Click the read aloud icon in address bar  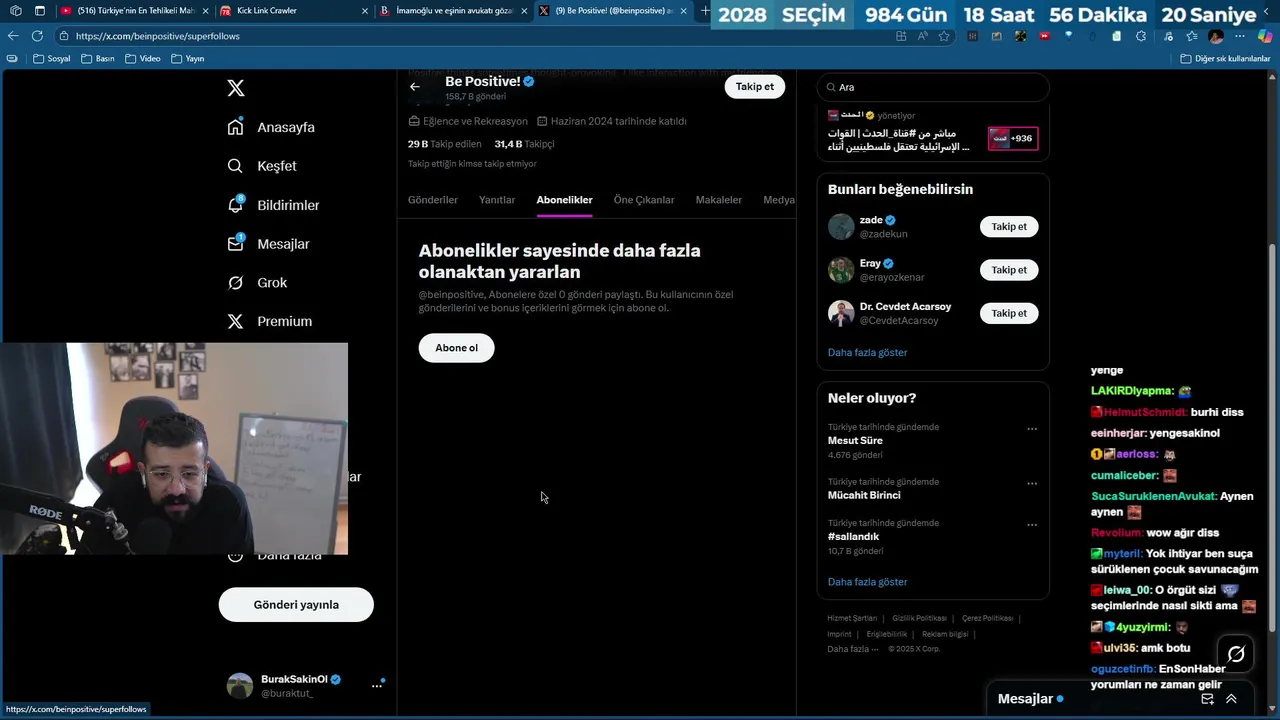point(923,36)
